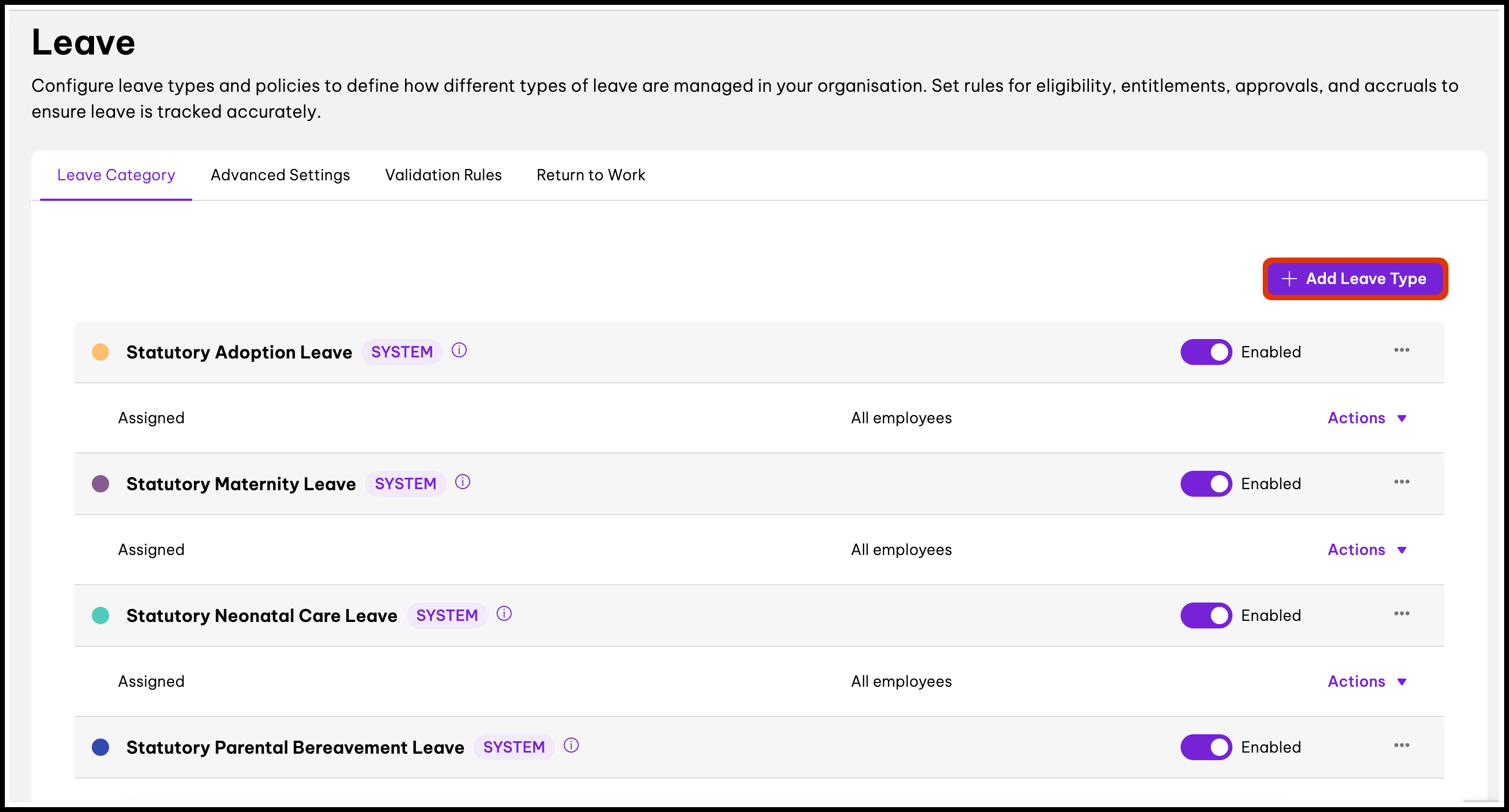This screenshot has height=812, width=1509.
Task: Open the Validation Rules tab
Action: [443, 175]
